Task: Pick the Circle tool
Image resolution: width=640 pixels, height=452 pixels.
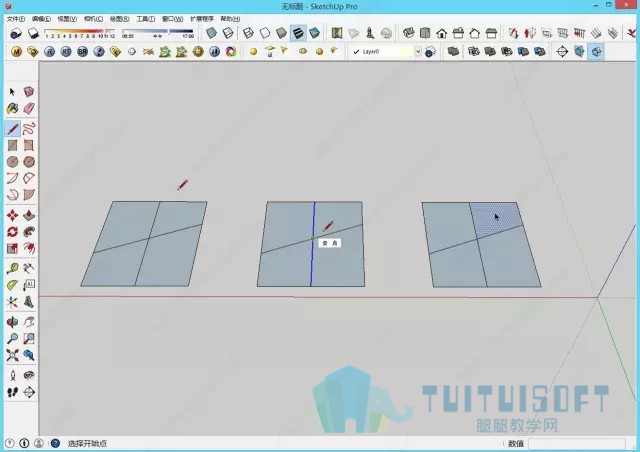Action: [x=12, y=162]
